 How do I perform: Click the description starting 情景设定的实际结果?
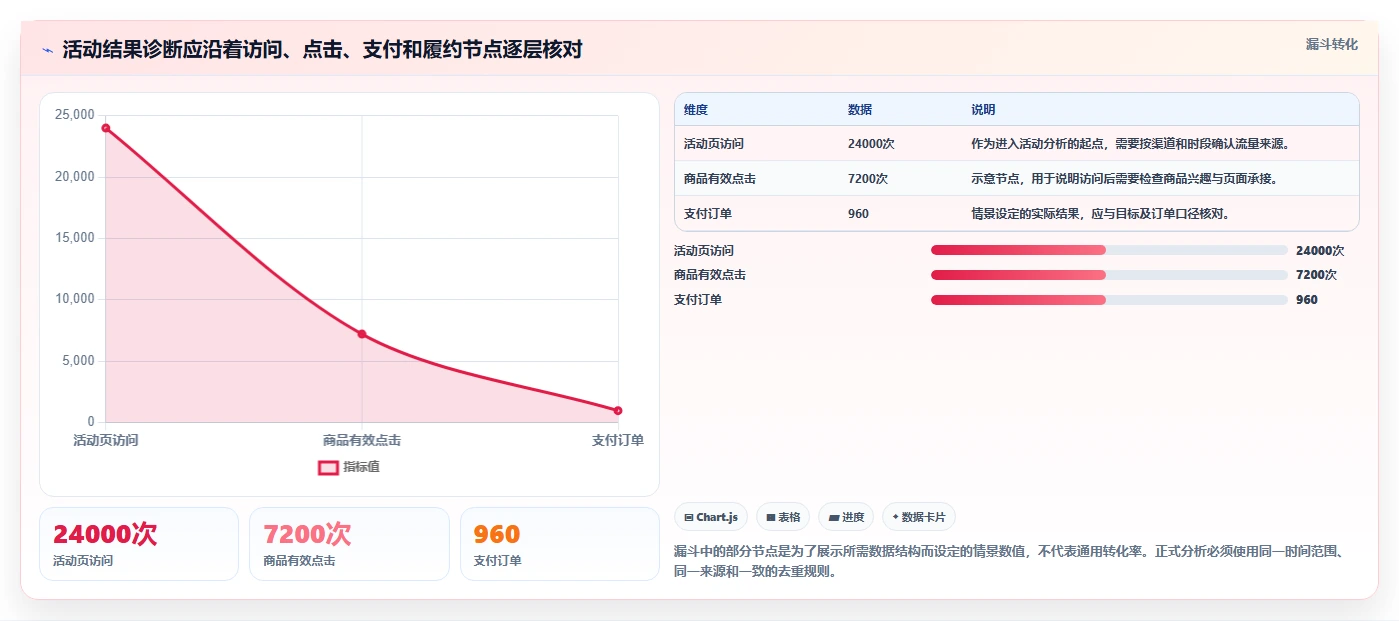pyautogui.click(x=1101, y=214)
